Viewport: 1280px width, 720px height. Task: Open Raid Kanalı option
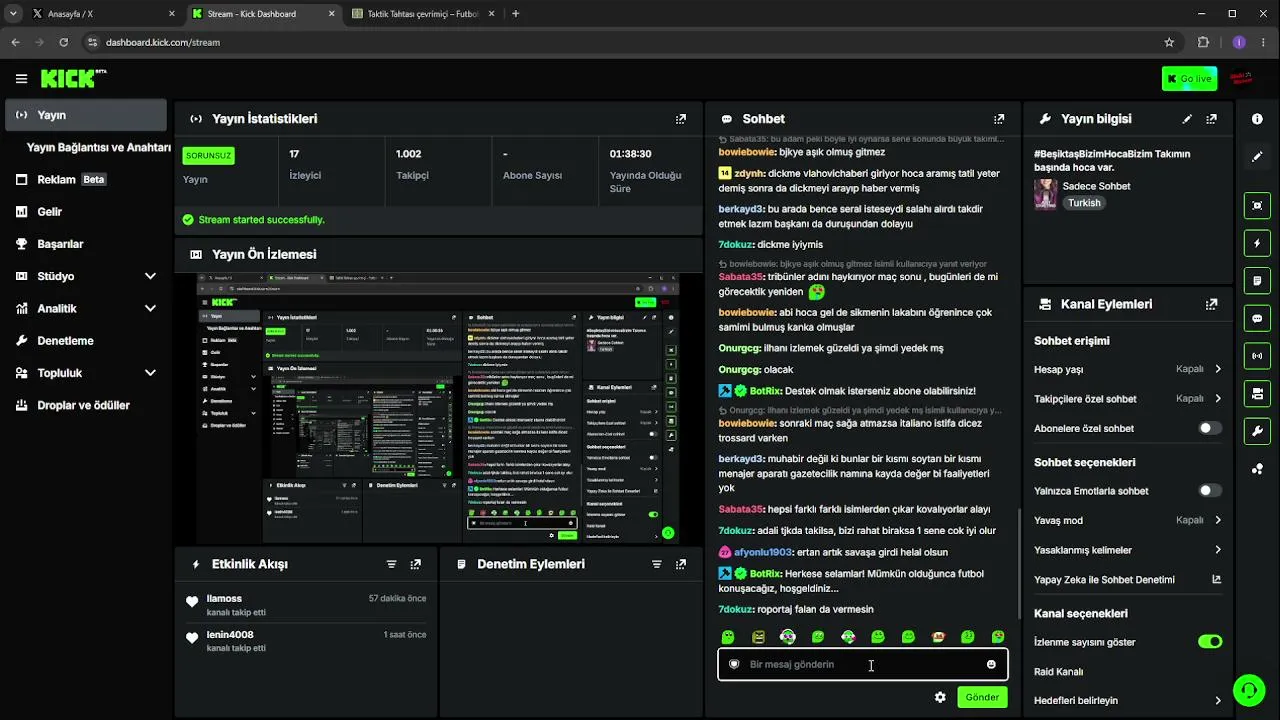coord(1058,672)
